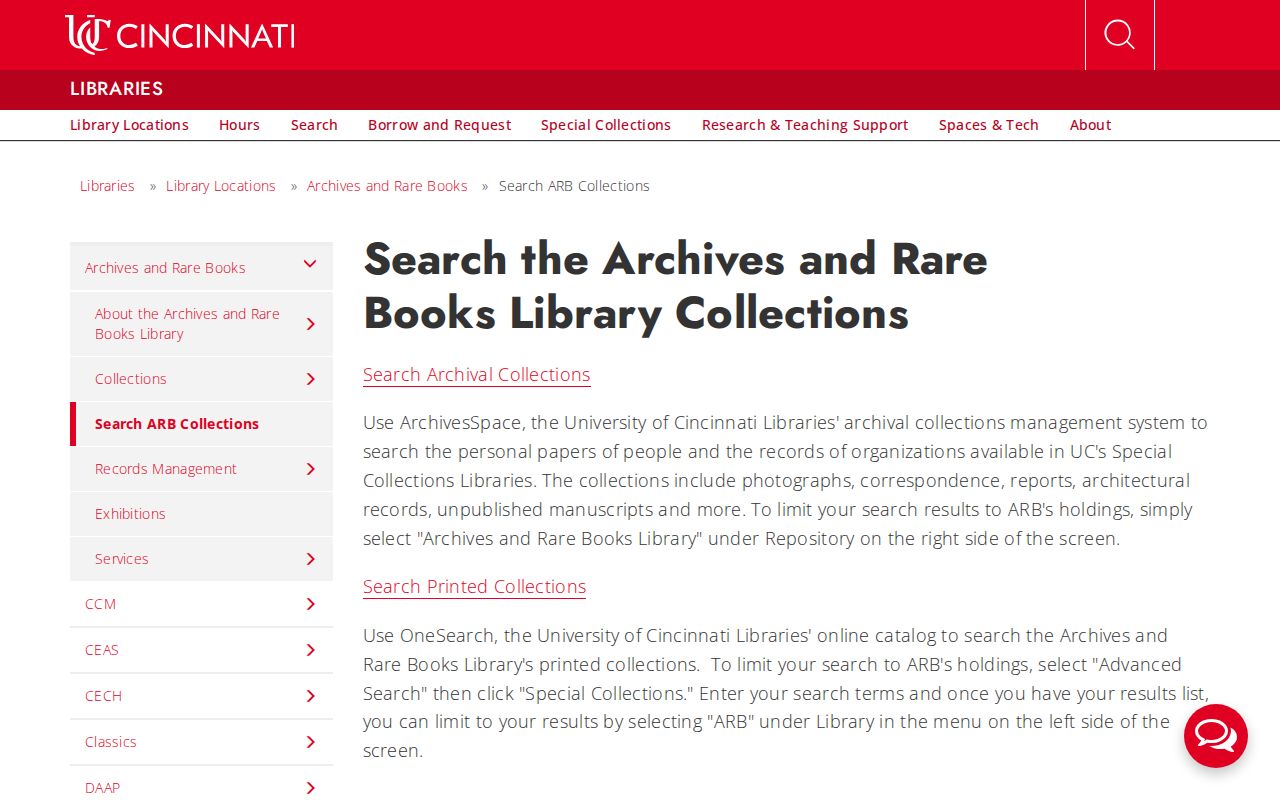The height and width of the screenshot is (800, 1280).
Task: Open the CEAS sidebar link
Action: [102, 650]
